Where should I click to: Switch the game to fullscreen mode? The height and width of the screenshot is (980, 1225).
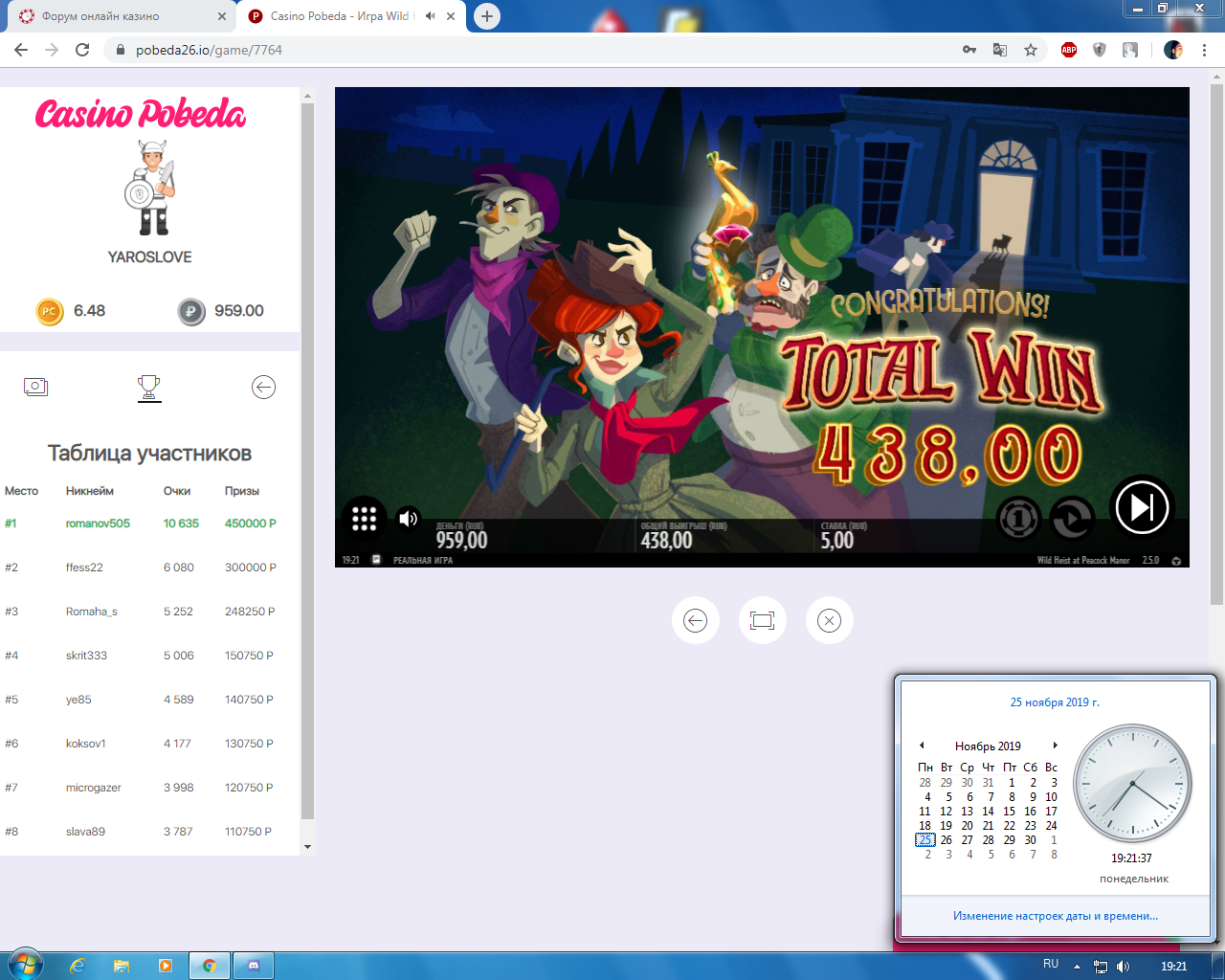pyautogui.click(x=763, y=620)
